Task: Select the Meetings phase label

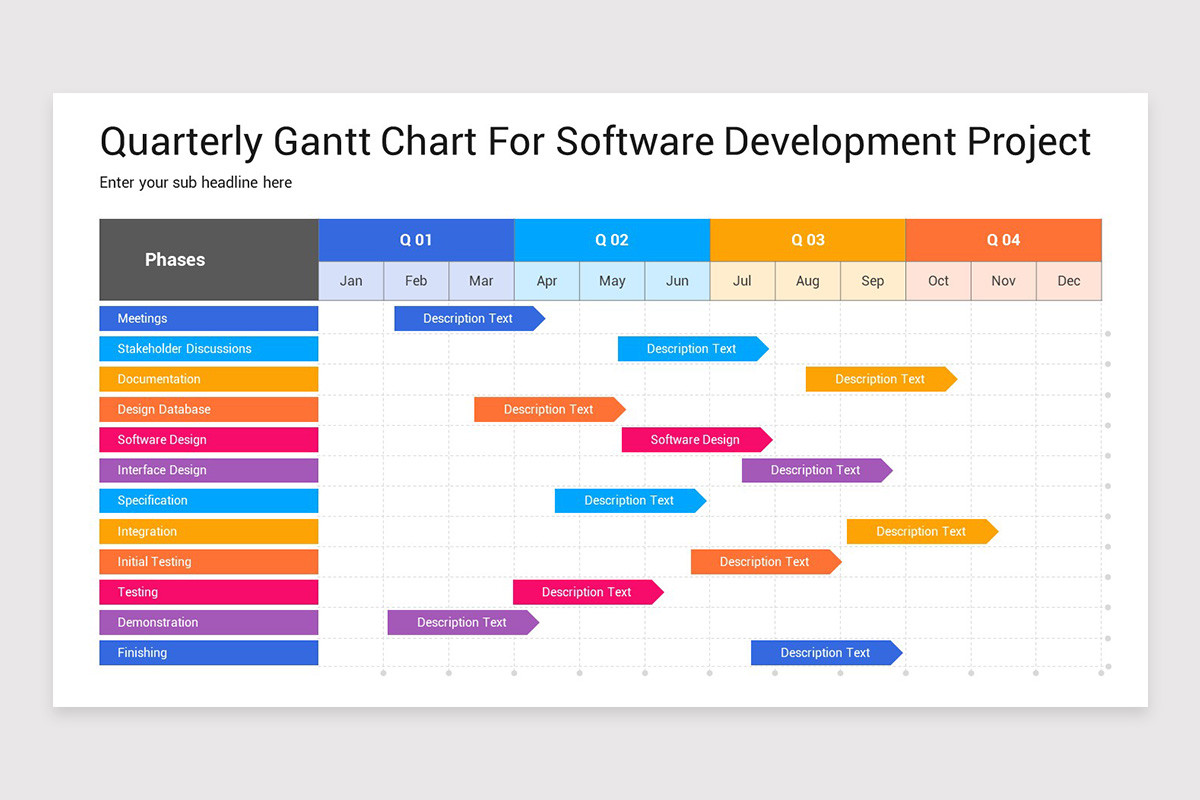Action: pyautogui.click(x=208, y=318)
